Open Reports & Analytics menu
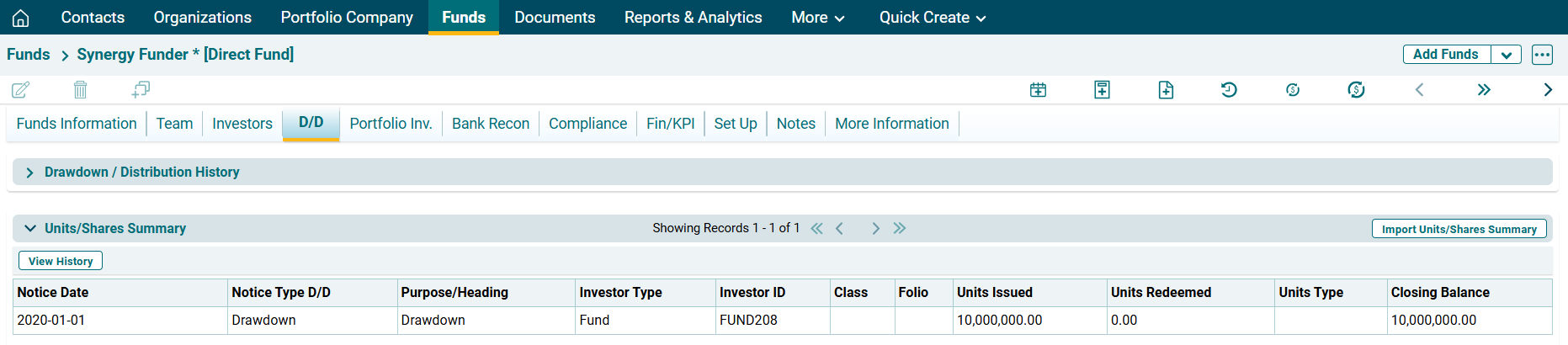The width and height of the screenshot is (1568, 345). [693, 18]
